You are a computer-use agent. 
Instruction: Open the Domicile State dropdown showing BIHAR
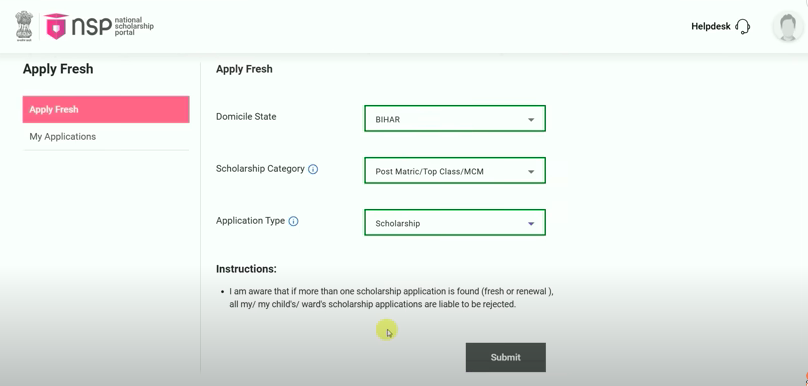pyautogui.click(x=455, y=119)
